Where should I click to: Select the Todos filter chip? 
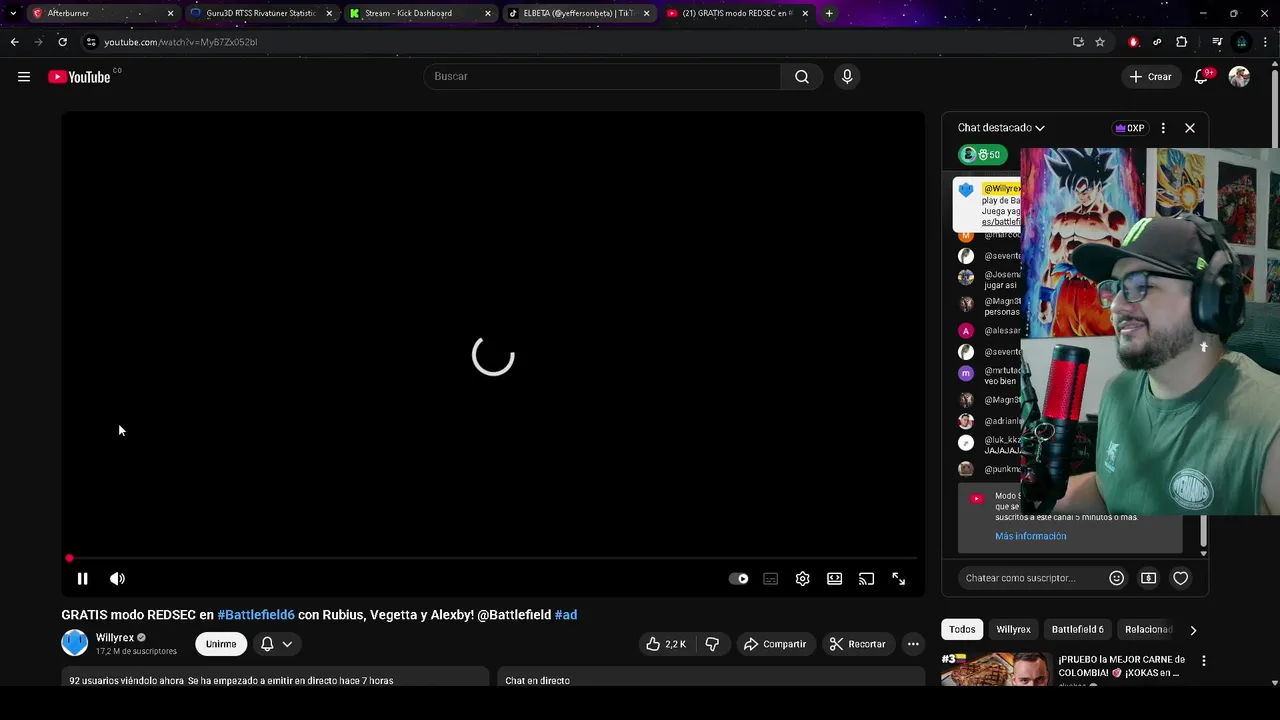tap(962, 630)
